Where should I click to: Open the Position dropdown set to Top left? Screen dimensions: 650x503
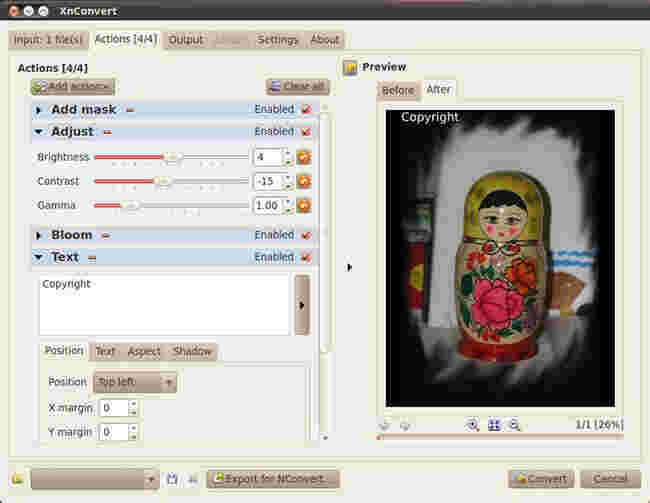click(x=135, y=382)
